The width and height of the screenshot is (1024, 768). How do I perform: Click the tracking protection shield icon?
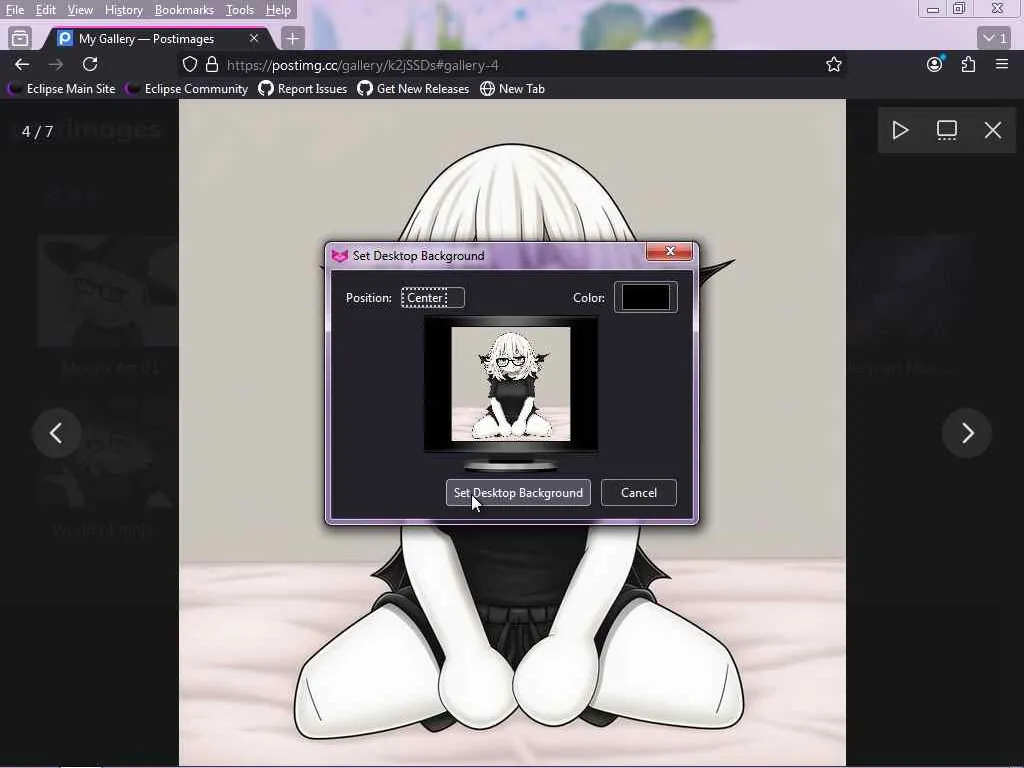(189, 65)
